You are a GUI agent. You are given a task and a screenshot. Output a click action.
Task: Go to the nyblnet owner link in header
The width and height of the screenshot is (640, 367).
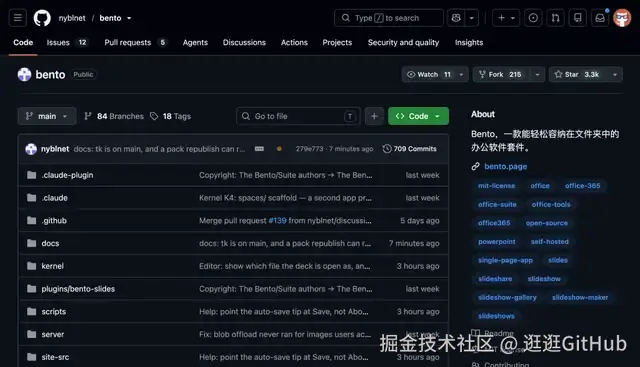(x=72, y=18)
